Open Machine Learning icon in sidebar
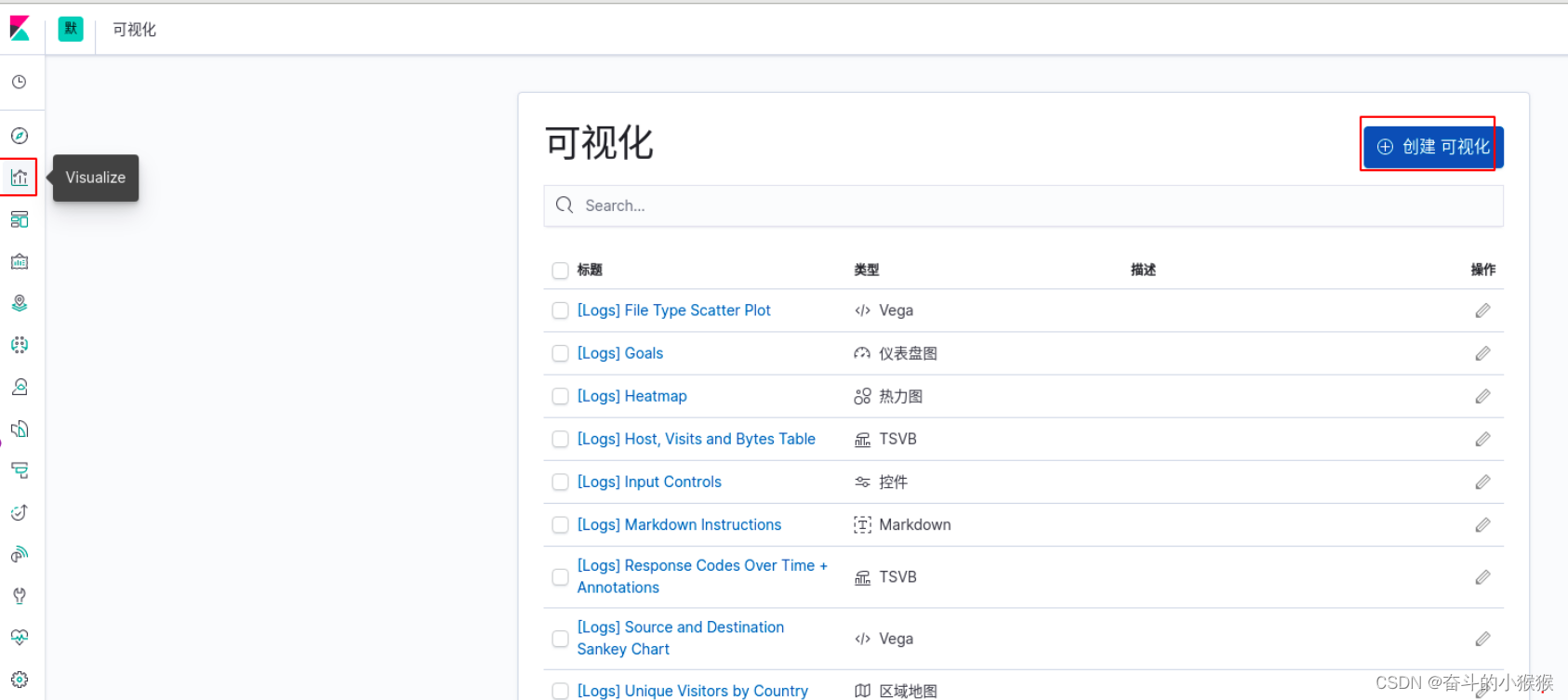Image resolution: width=1568 pixels, height=700 pixels. (x=20, y=345)
